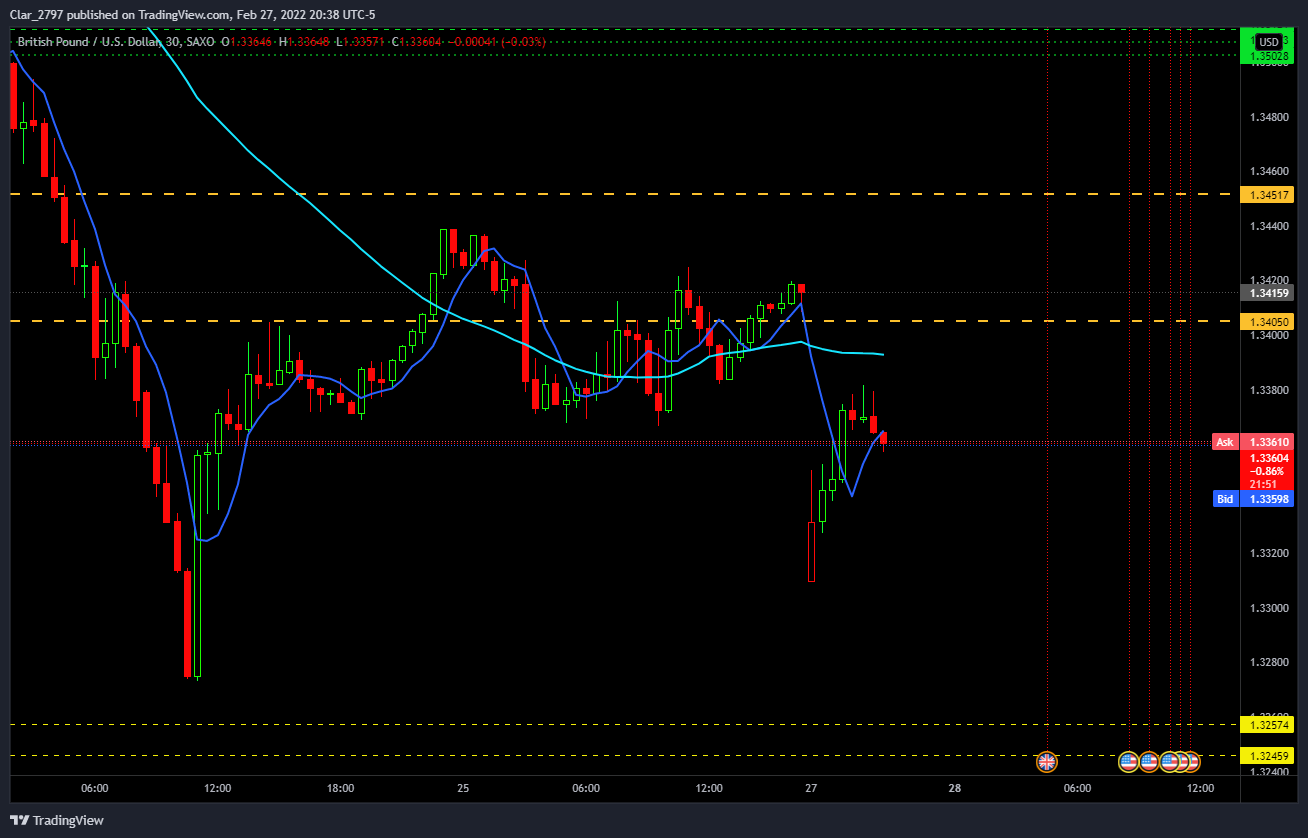Click the high value H1.33648
The width and height of the screenshot is (1308, 838).
303,42
